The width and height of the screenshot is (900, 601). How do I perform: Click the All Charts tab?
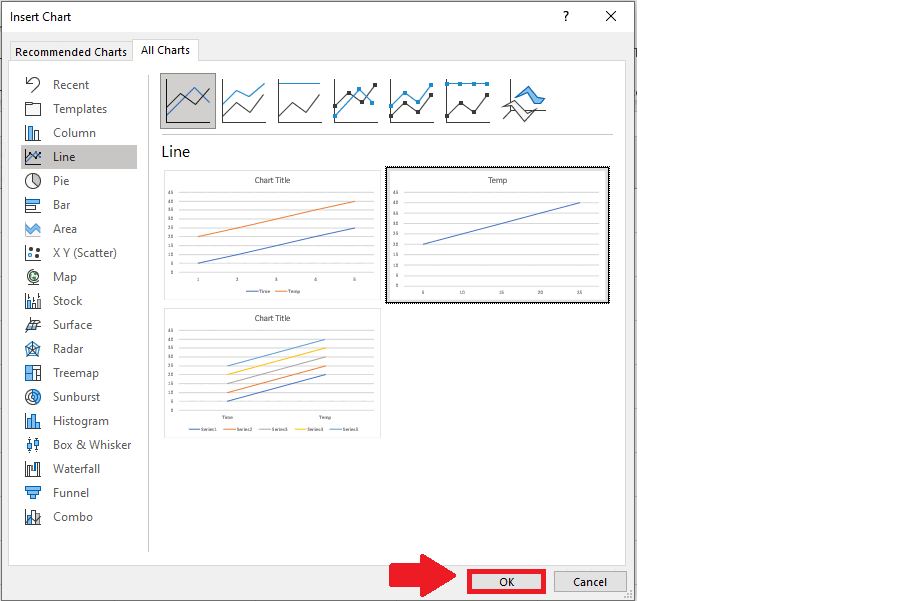[165, 51]
